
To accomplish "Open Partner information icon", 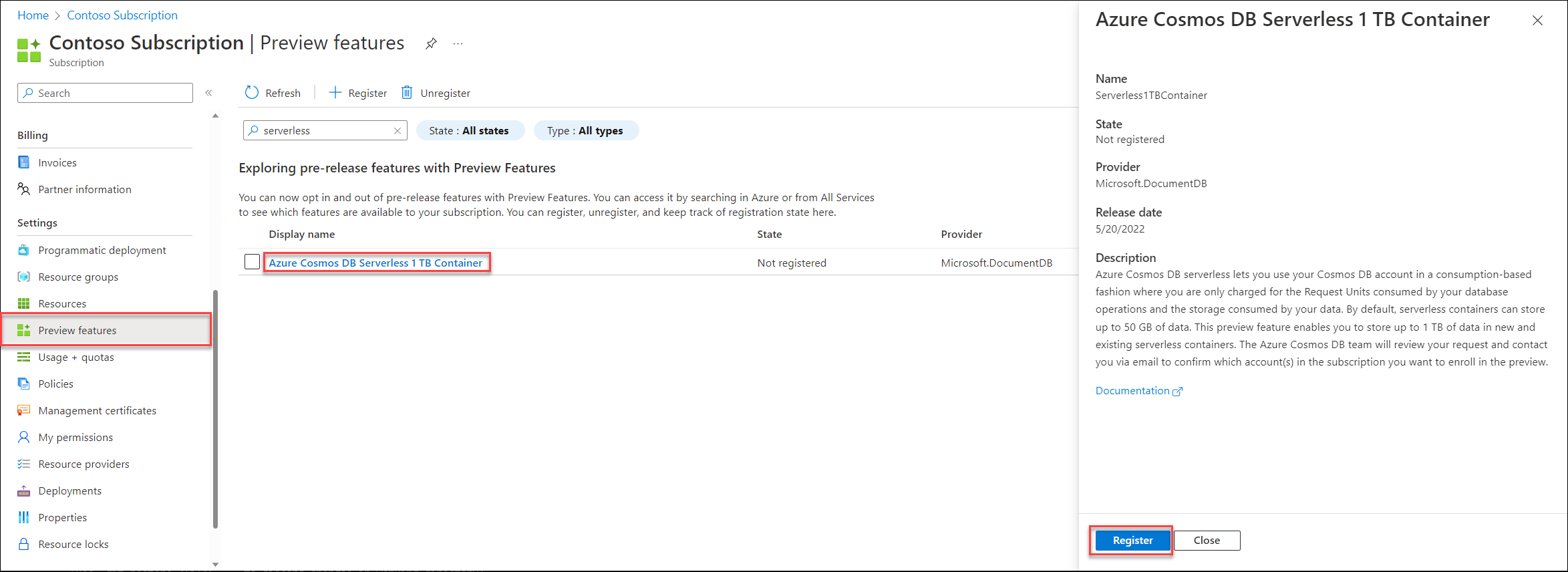I will pyautogui.click(x=24, y=189).
